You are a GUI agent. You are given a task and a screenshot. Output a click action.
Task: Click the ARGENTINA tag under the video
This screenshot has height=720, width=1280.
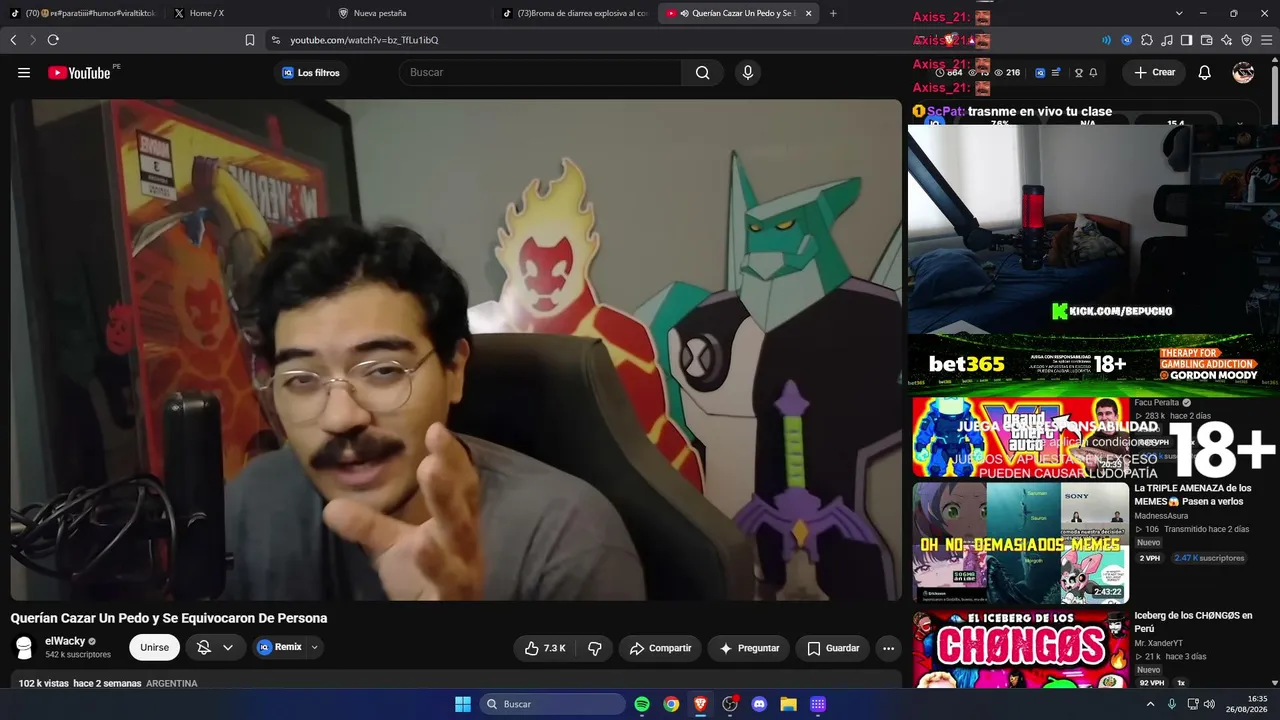172,684
